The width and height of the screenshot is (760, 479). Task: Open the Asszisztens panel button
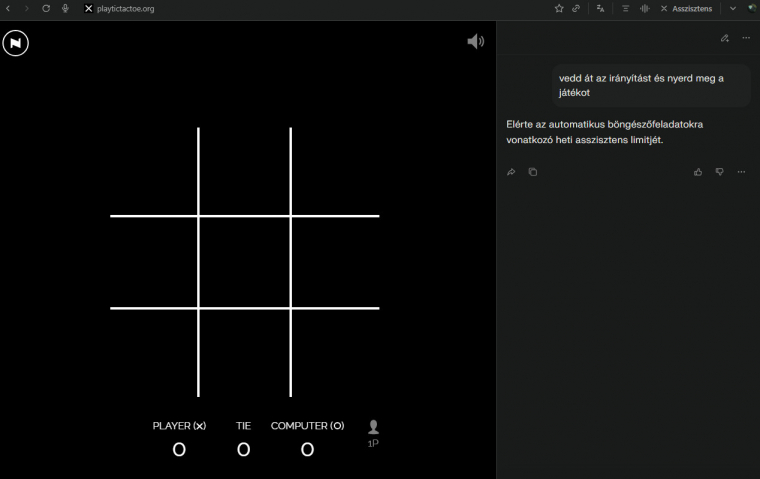[x=686, y=8]
